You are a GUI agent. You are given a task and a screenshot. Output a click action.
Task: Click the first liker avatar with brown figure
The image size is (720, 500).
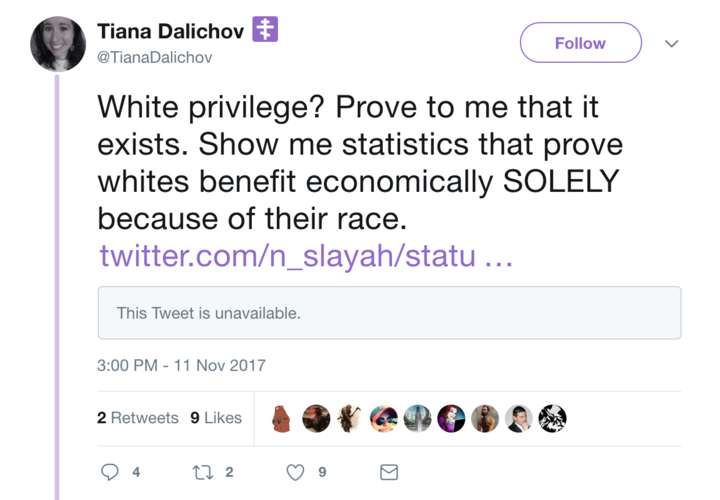coord(283,418)
